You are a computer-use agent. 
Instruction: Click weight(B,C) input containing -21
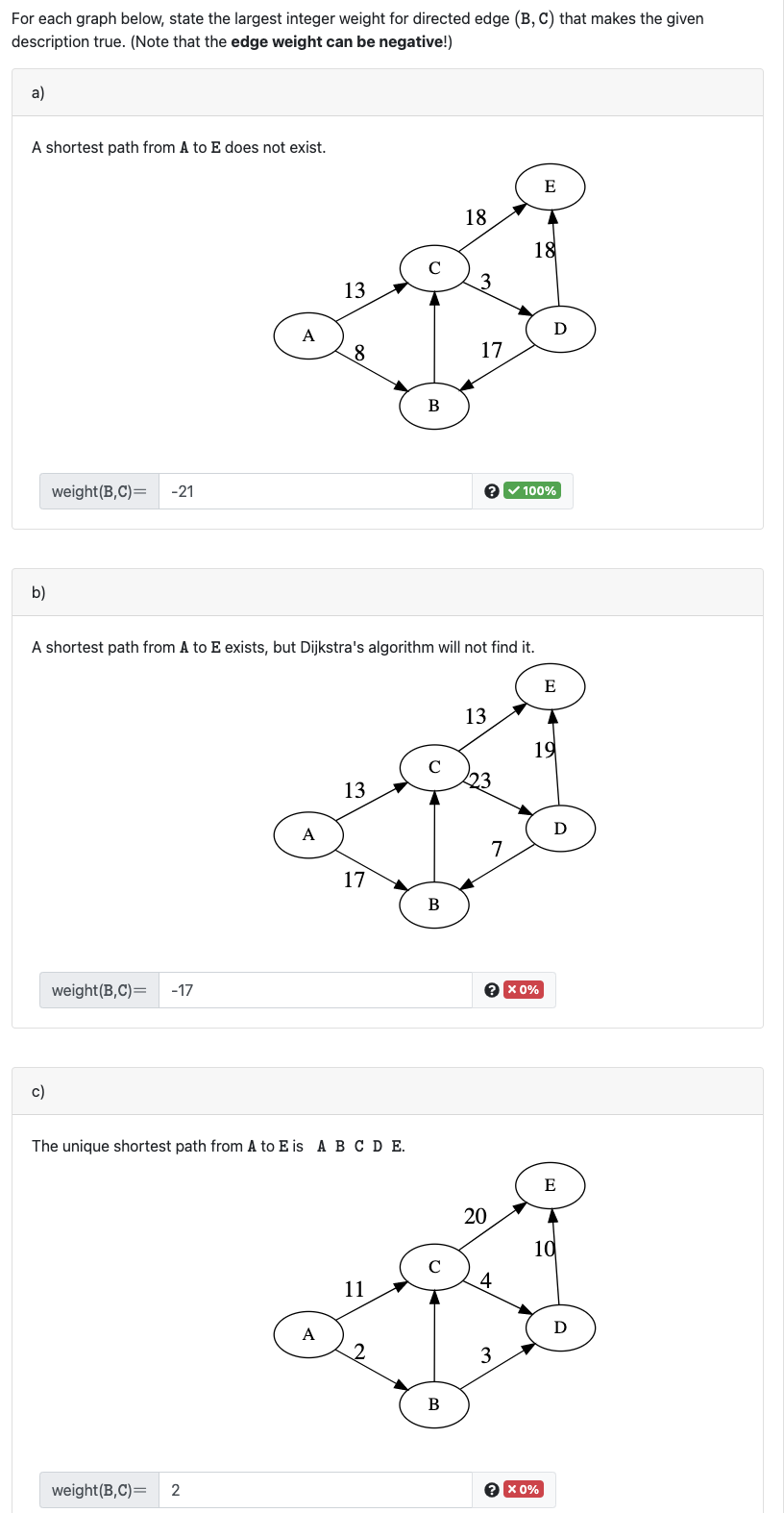(315, 491)
